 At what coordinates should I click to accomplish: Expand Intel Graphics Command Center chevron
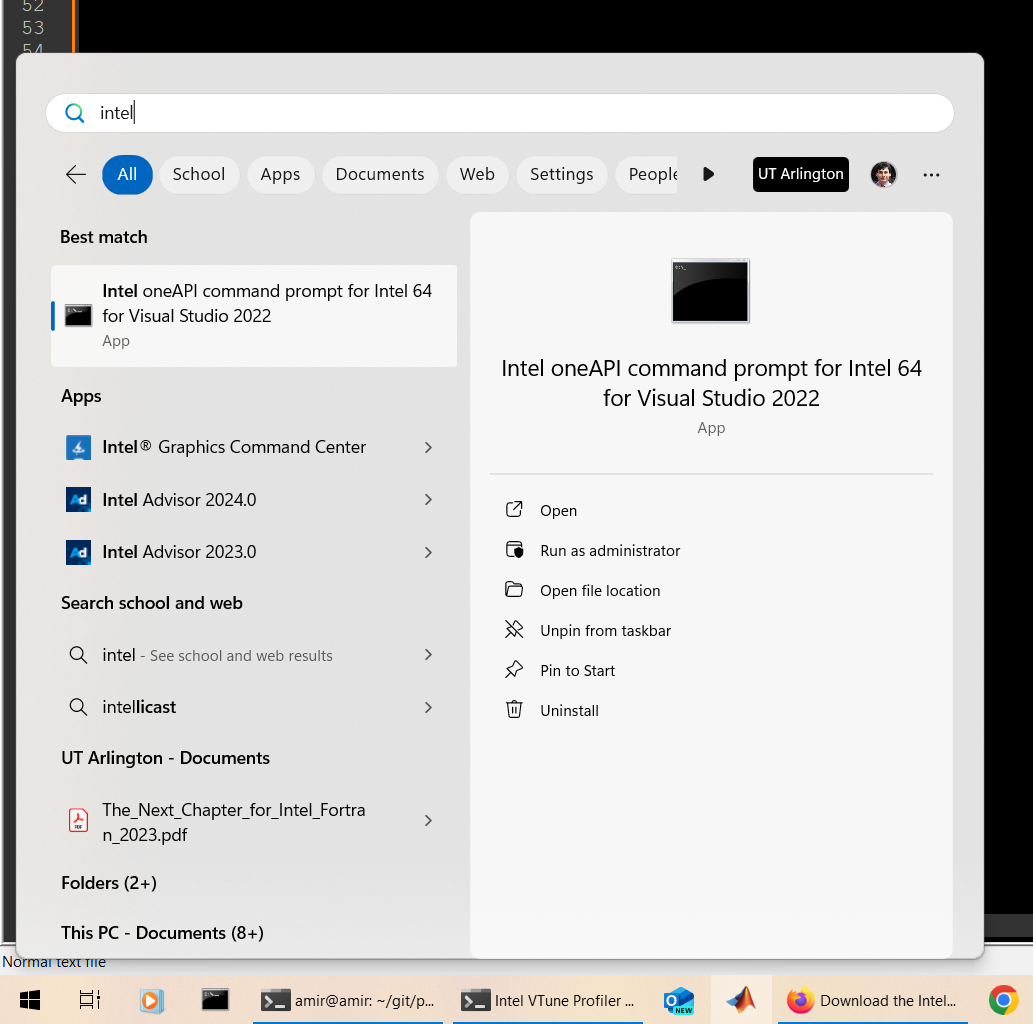(428, 447)
